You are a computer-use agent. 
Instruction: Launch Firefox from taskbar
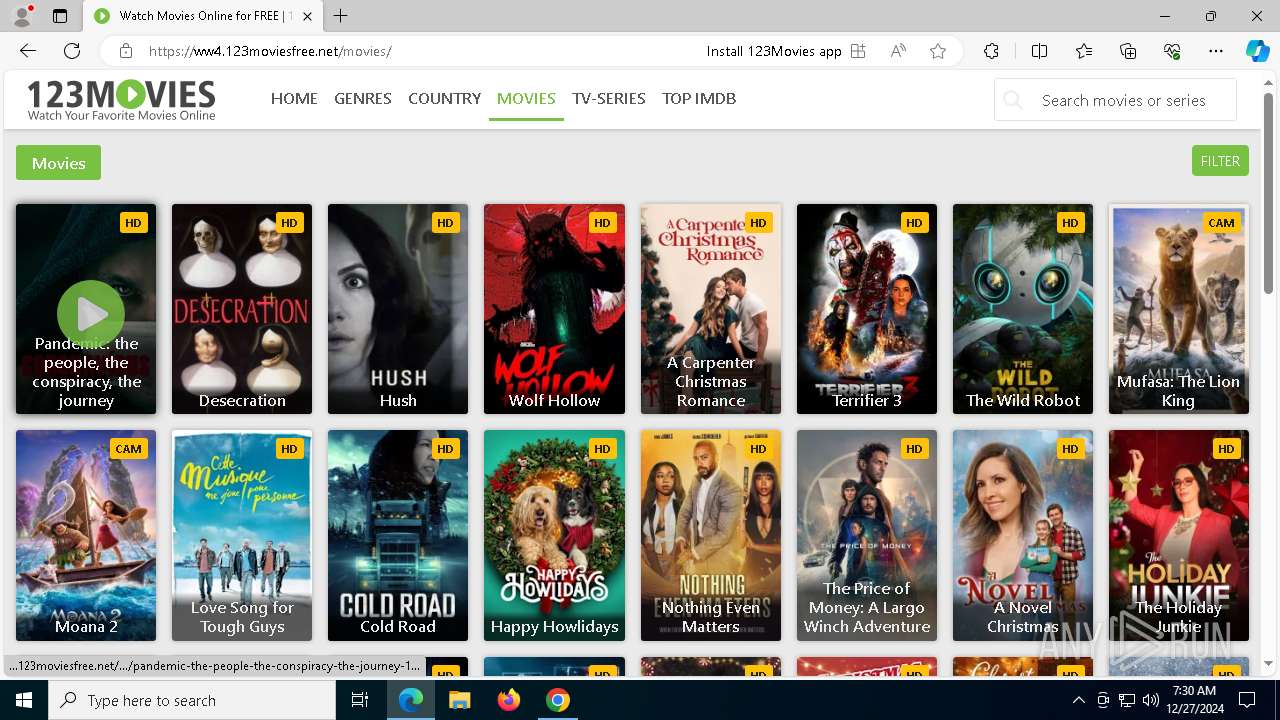pyautogui.click(x=509, y=700)
